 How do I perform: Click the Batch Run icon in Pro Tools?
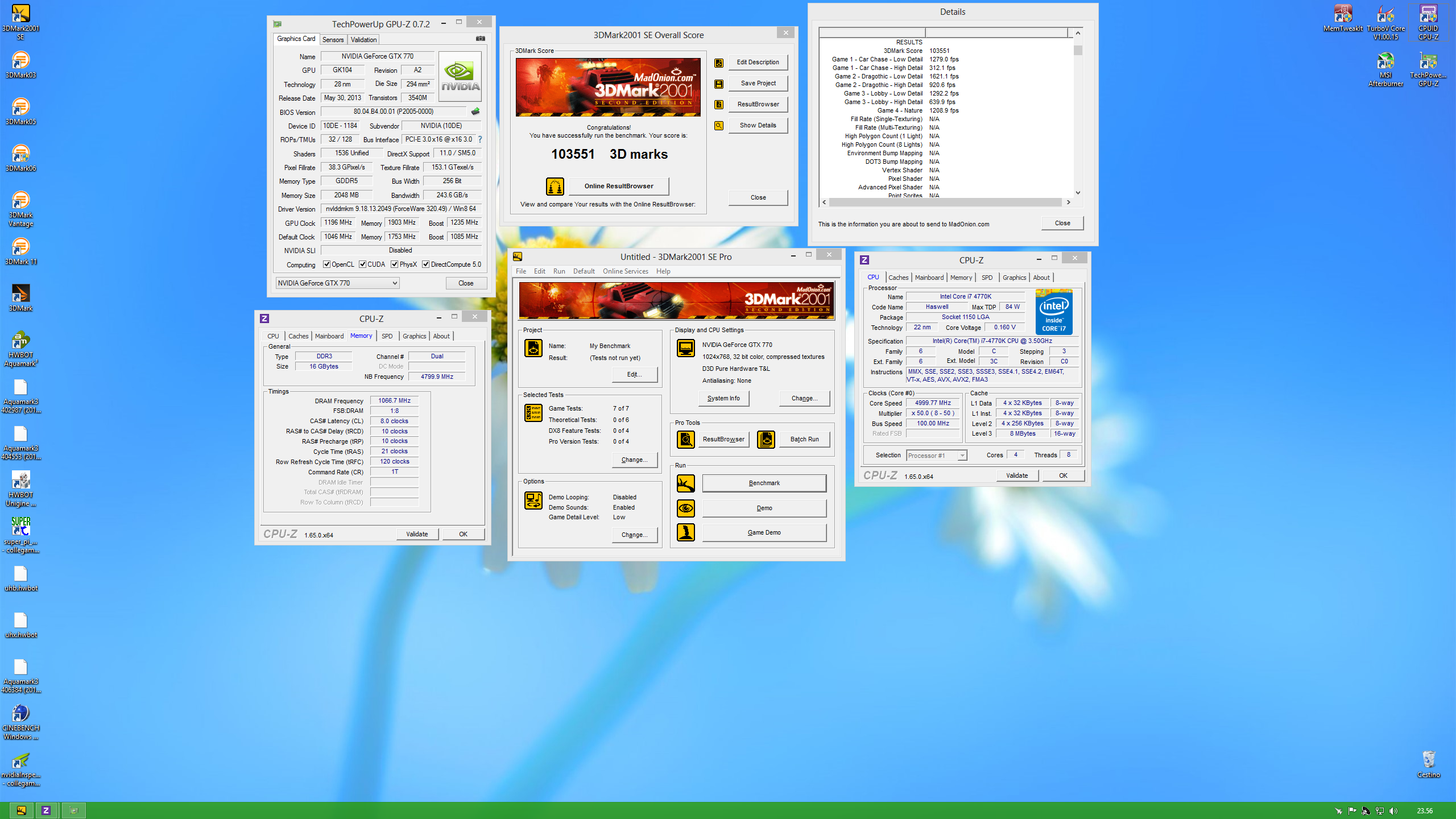tap(766, 439)
